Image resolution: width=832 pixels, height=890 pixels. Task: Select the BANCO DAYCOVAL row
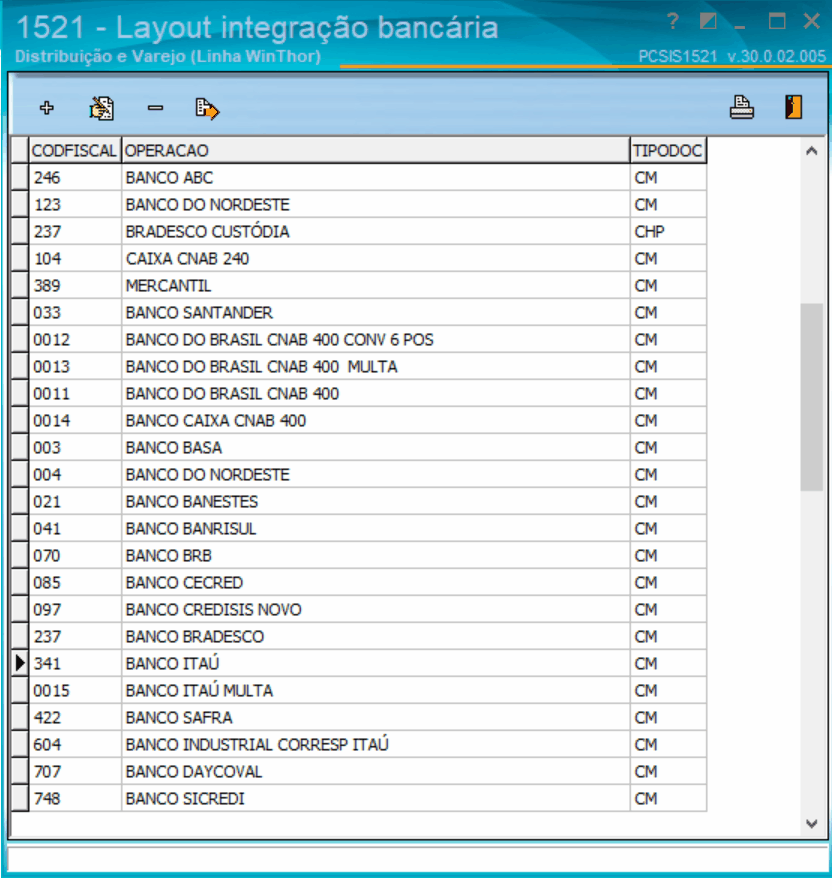359,771
